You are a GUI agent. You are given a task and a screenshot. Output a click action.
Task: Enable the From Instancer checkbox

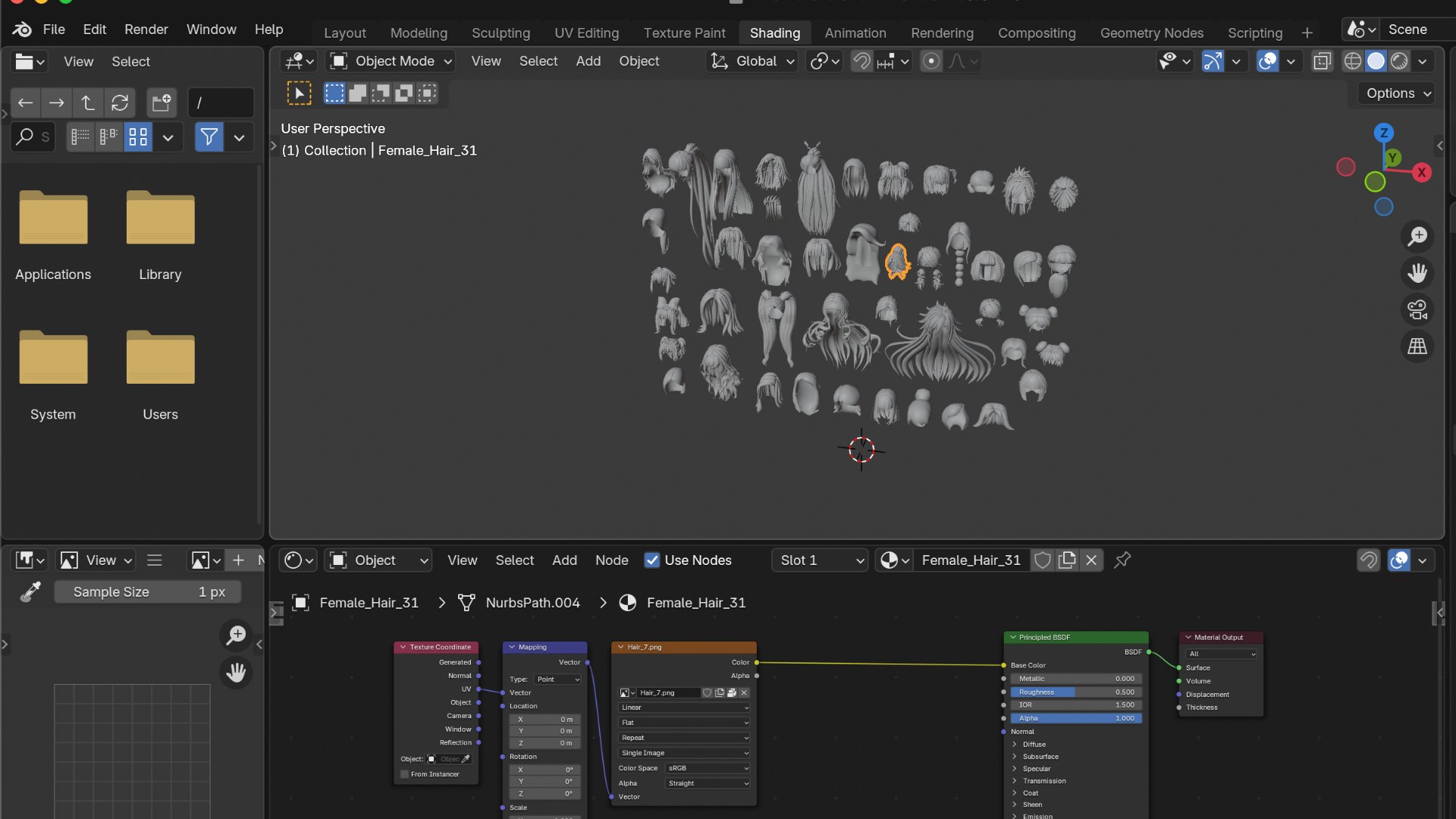point(404,774)
